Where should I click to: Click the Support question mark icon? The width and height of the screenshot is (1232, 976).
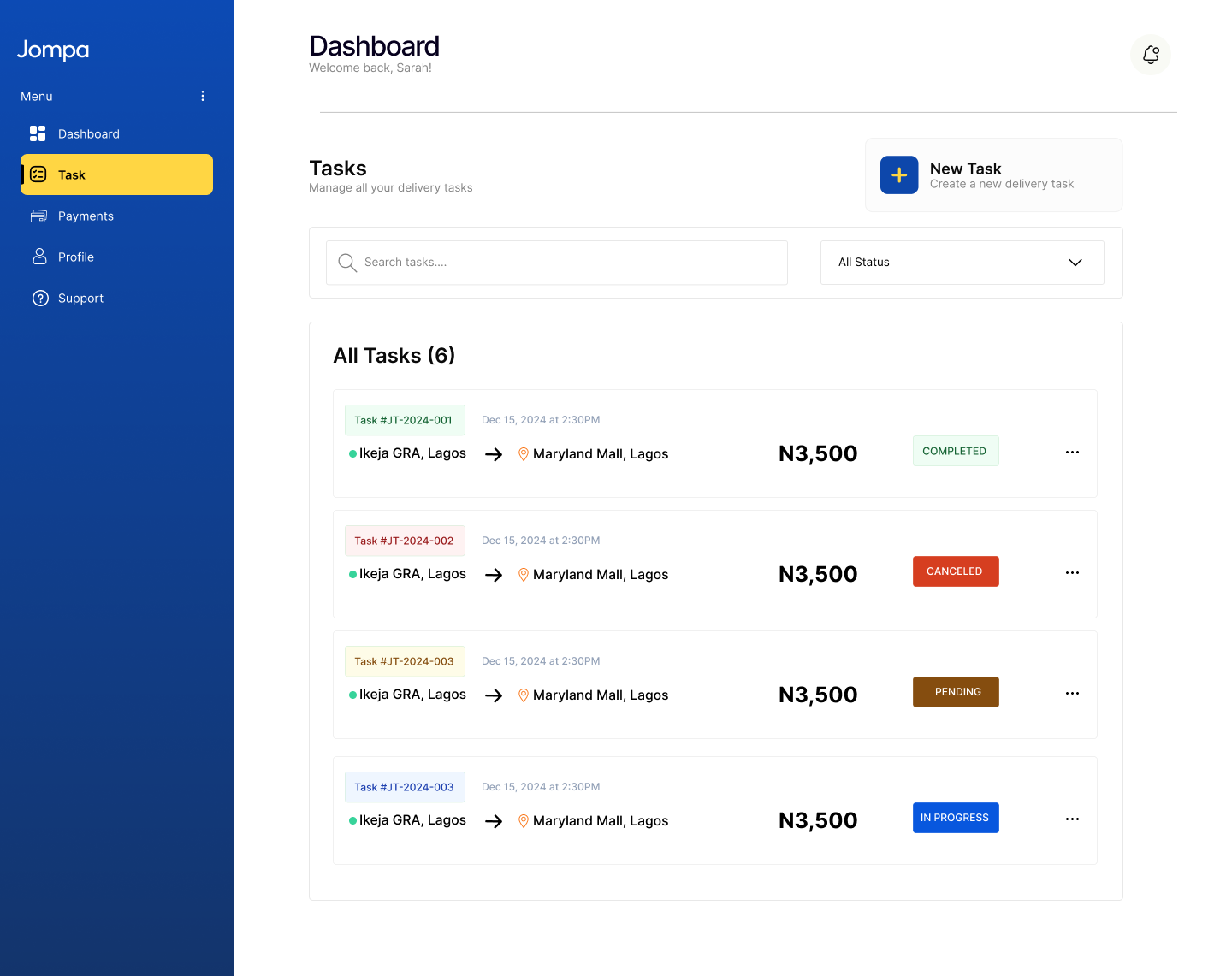click(40, 299)
